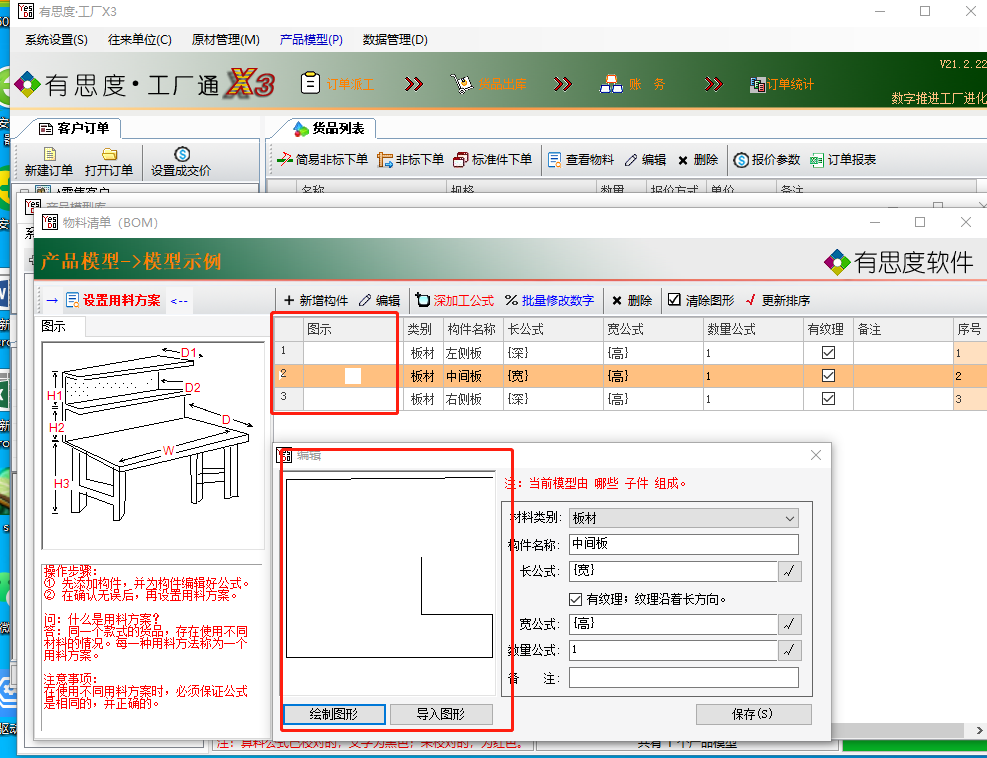
Task: Close the 编辑 dialog
Action: (816, 455)
